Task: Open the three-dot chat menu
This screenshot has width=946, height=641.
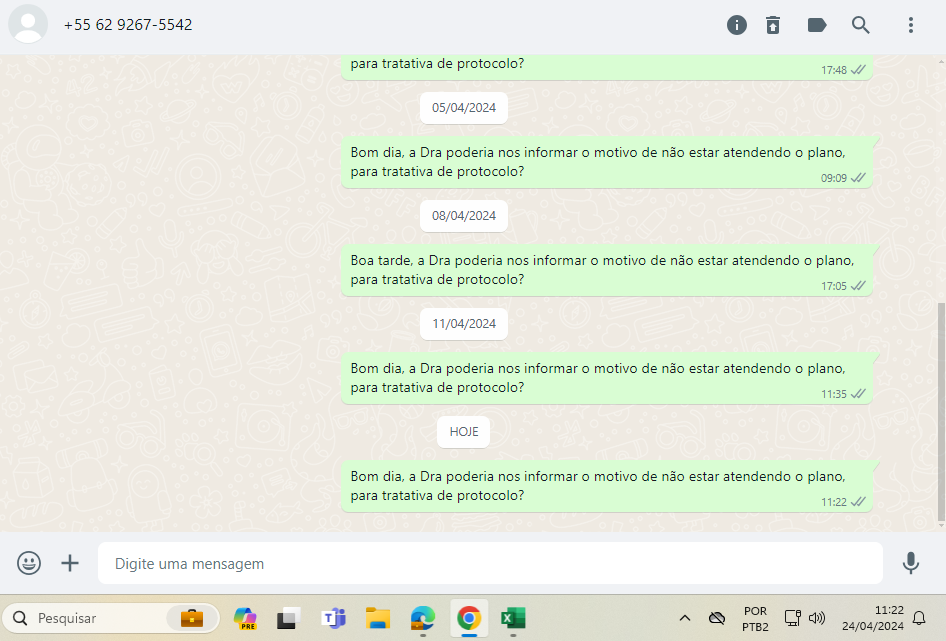Action: (x=911, y=25)
